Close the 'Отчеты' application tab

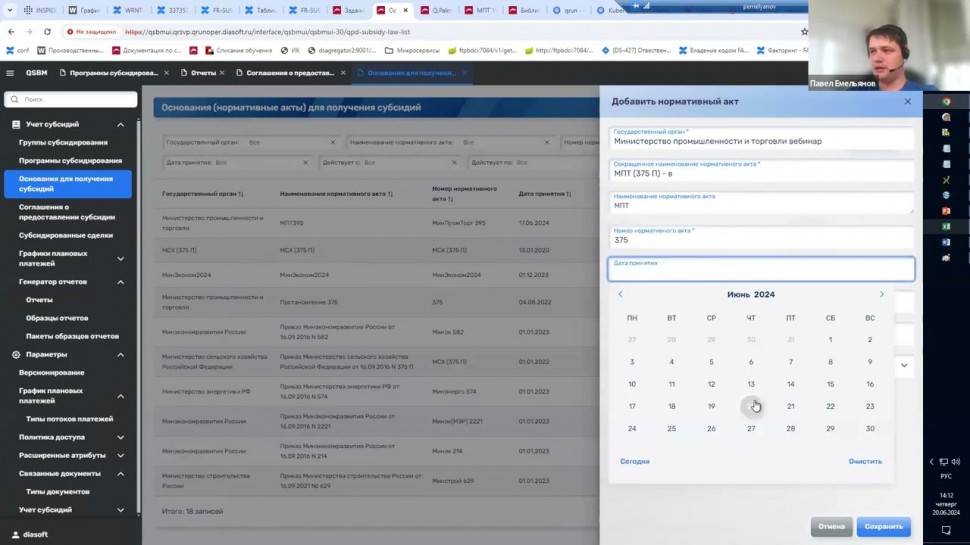tap(224, 73)
